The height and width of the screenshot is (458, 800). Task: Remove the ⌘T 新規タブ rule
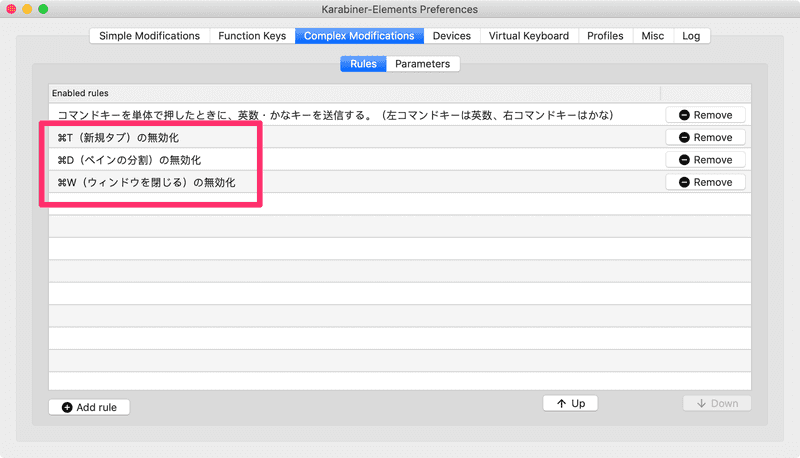[x=705, y=137]
